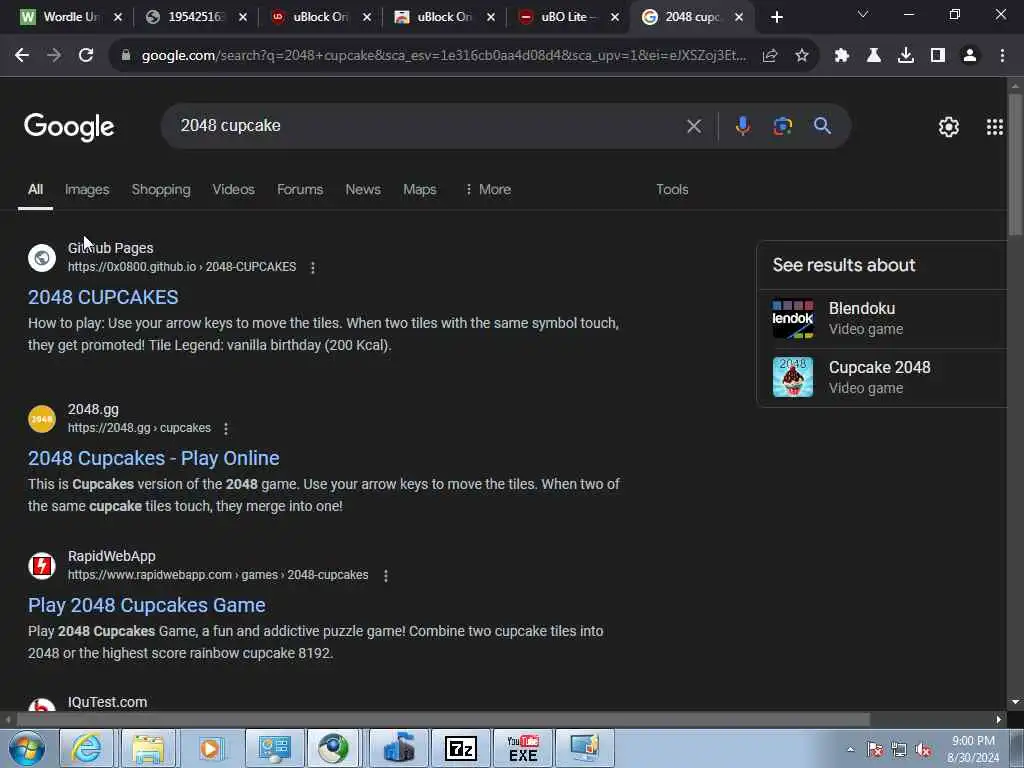Select the Maps search filter
This screenshot has width=1024, height=768.
419,189
